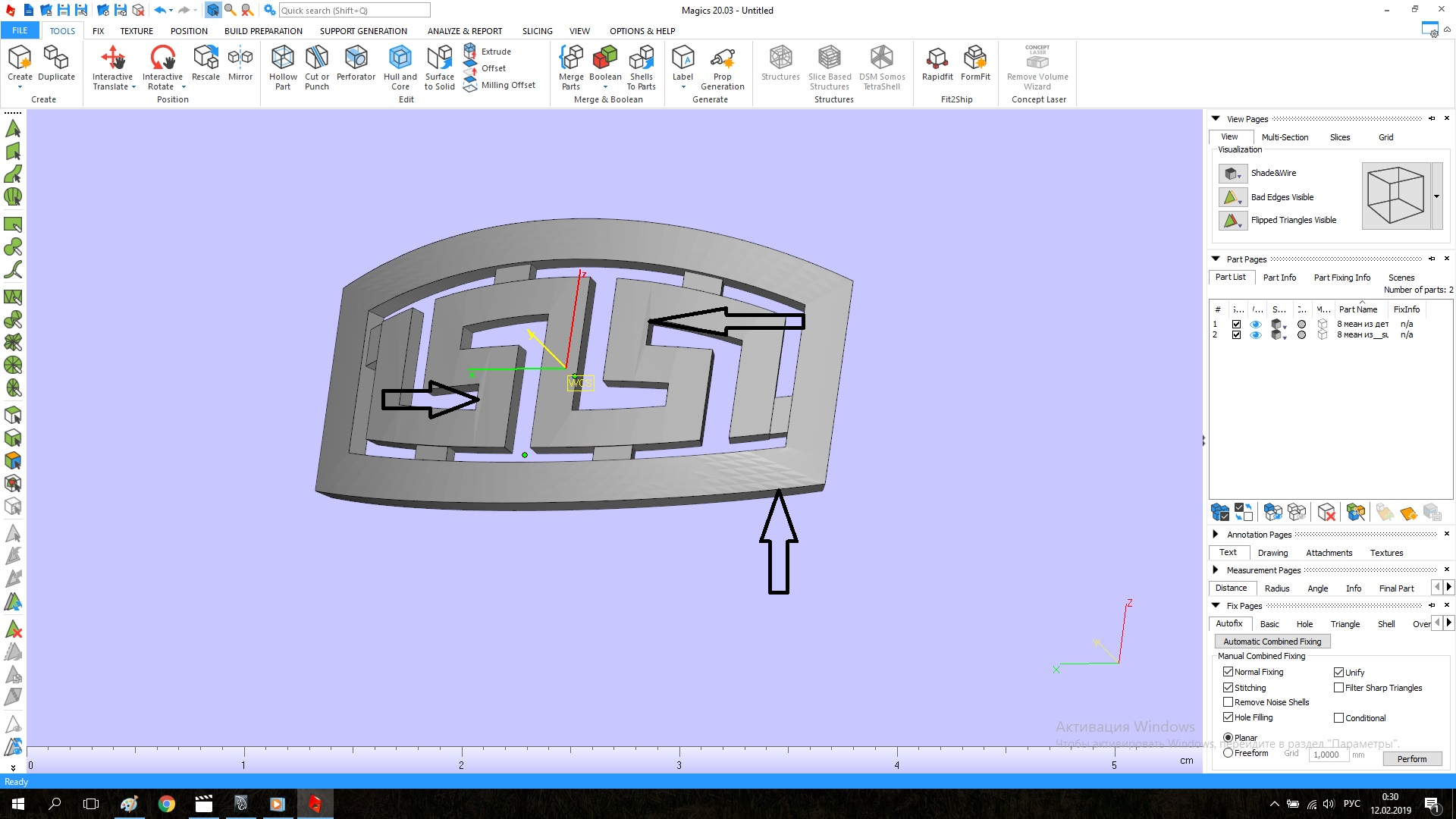Click the Perform button
Screen dimensions: 1456x819
click(1411, 759)
